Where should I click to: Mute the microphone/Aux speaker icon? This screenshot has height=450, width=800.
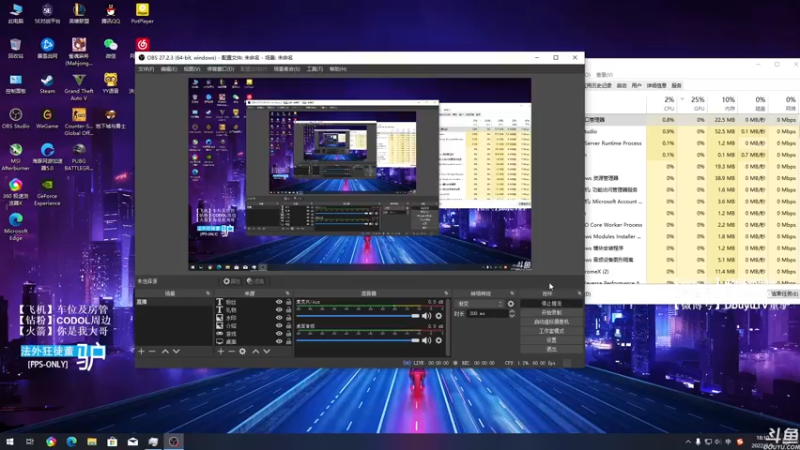click(427, 316)
